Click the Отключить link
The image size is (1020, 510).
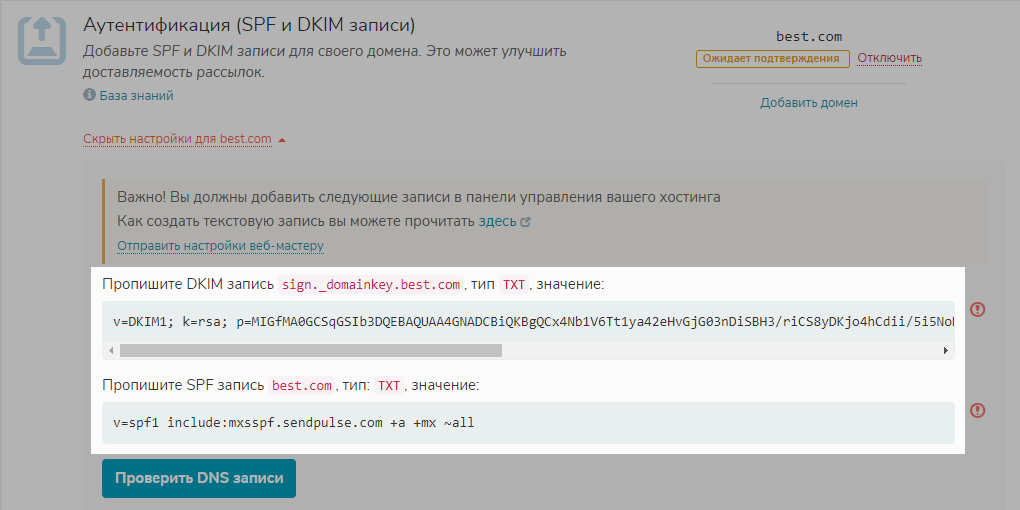pos(889,59)
